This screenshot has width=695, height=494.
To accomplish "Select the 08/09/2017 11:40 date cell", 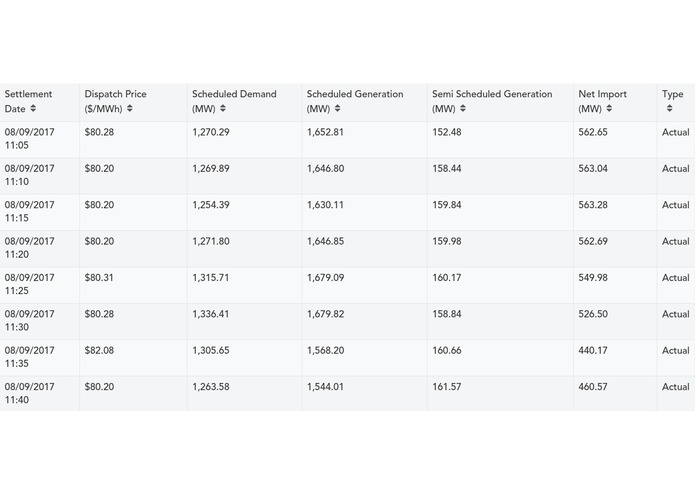I will point(29,393).
